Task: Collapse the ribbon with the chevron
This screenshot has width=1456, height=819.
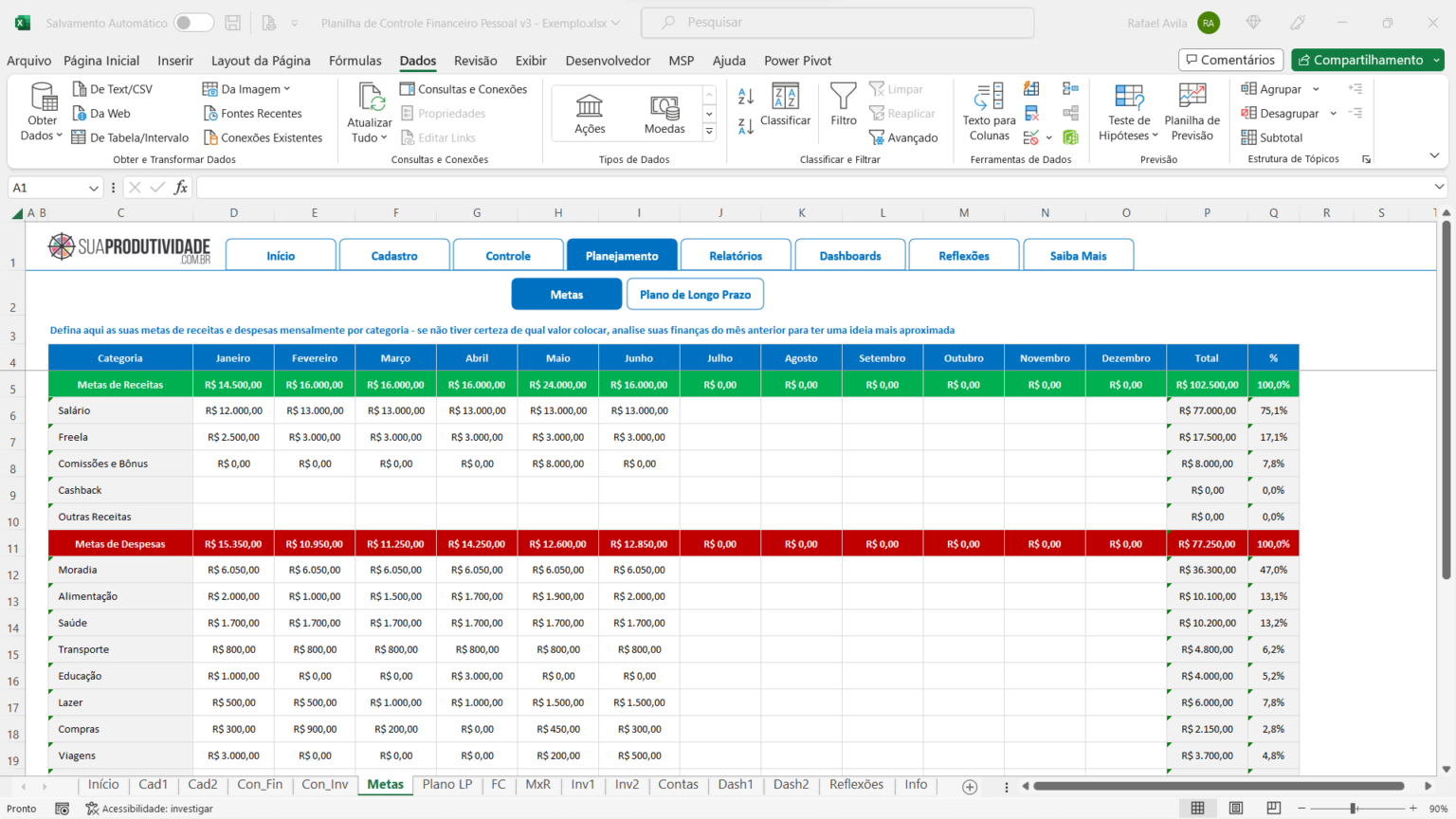Action: pyautogui.click(x=1434, y=155)
